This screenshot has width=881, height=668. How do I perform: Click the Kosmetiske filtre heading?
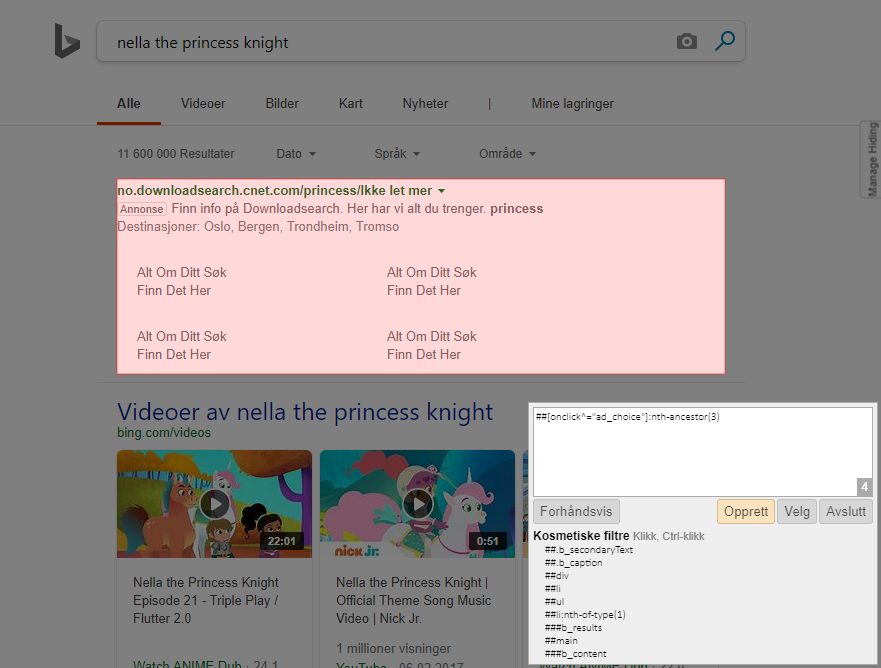(x=581, y=535)
